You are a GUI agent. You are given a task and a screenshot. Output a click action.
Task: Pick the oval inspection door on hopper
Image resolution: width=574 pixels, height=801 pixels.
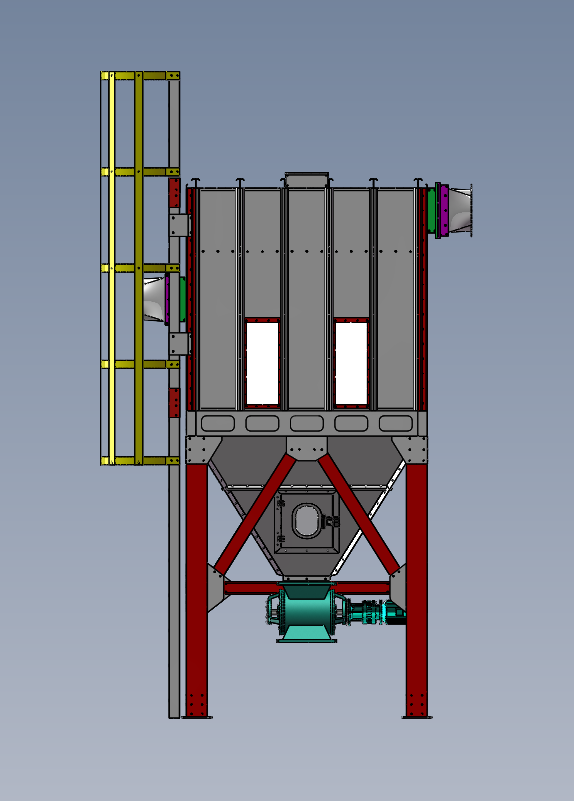(x=306, y=521)
